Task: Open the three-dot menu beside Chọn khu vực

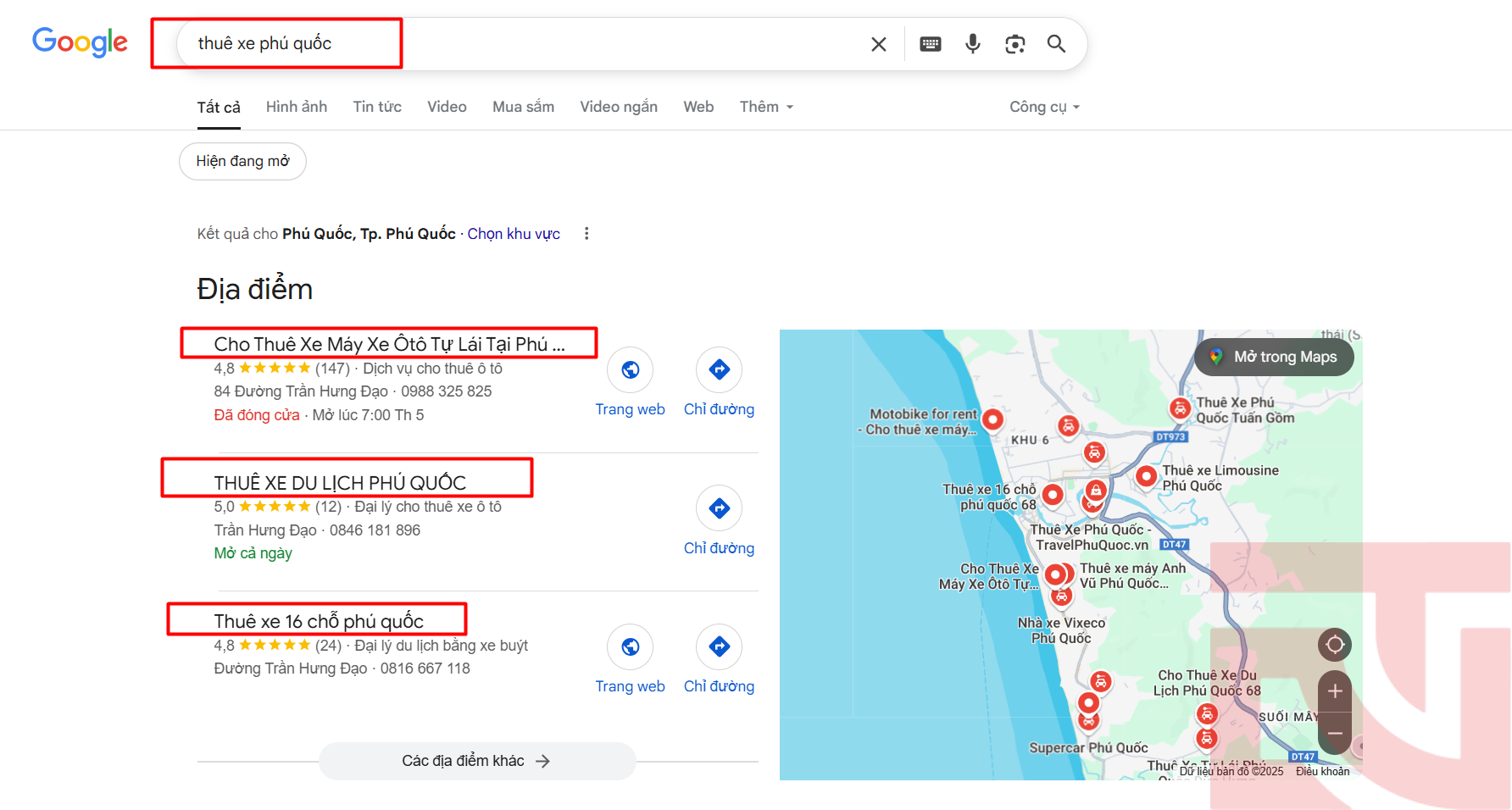Action: (x=586, y=234)
